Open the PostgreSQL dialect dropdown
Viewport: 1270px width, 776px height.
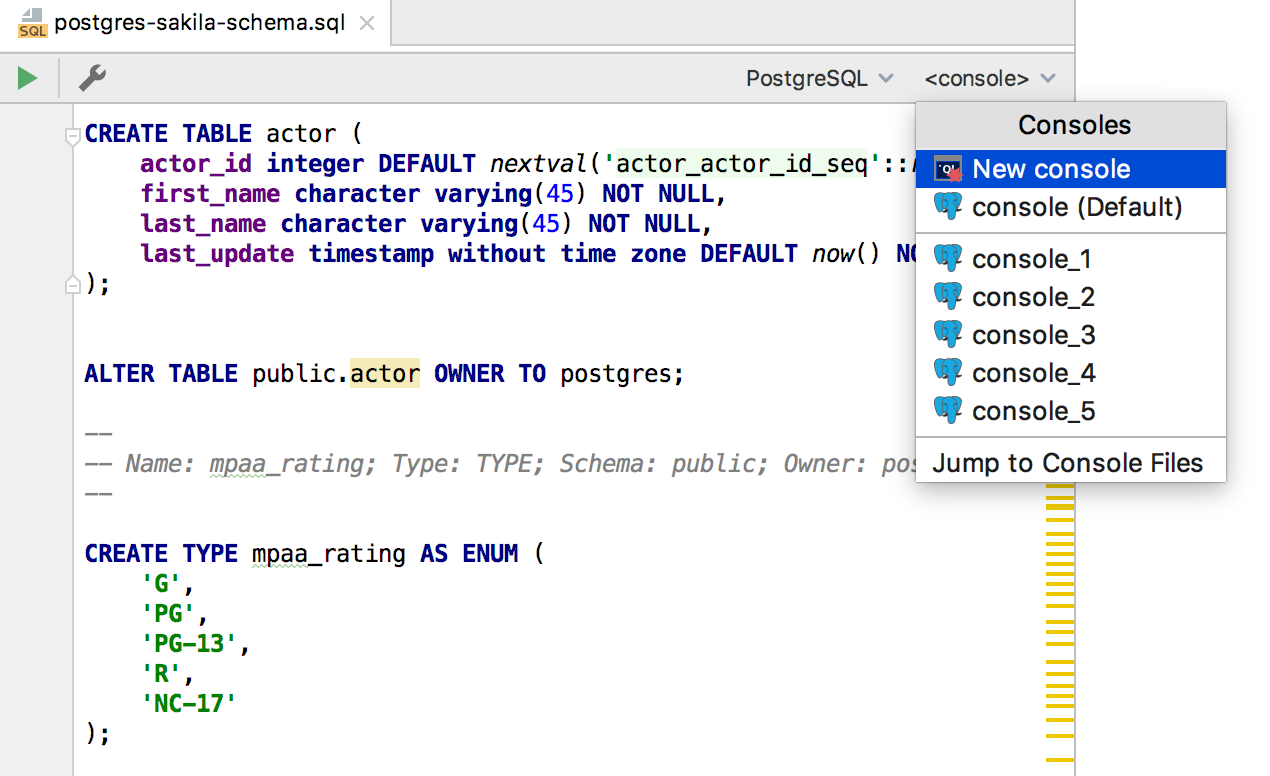pyautogui.click(x=819, y=78)
